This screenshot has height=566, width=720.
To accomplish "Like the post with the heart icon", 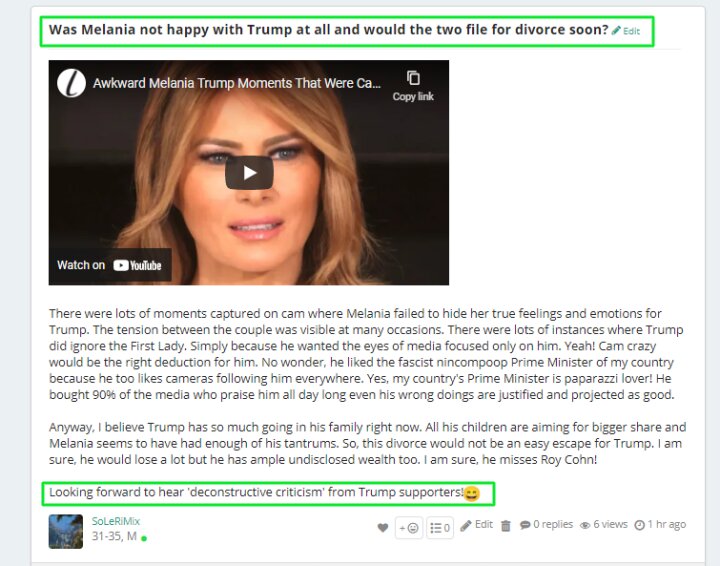I will point(382,527).
